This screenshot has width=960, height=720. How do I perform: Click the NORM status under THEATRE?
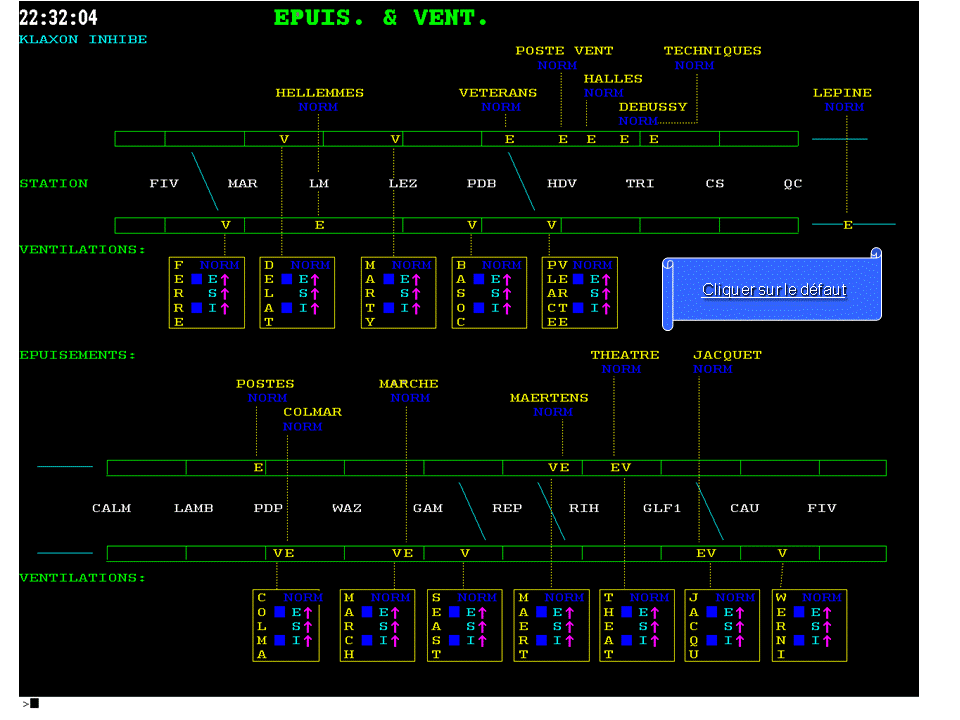(x=621, y=370)
